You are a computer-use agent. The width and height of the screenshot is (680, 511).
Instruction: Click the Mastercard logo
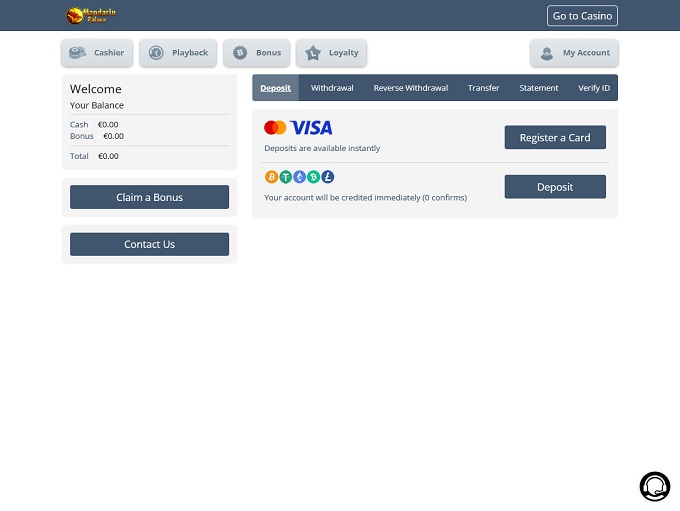pyautogui.click(x=275, y=128)
